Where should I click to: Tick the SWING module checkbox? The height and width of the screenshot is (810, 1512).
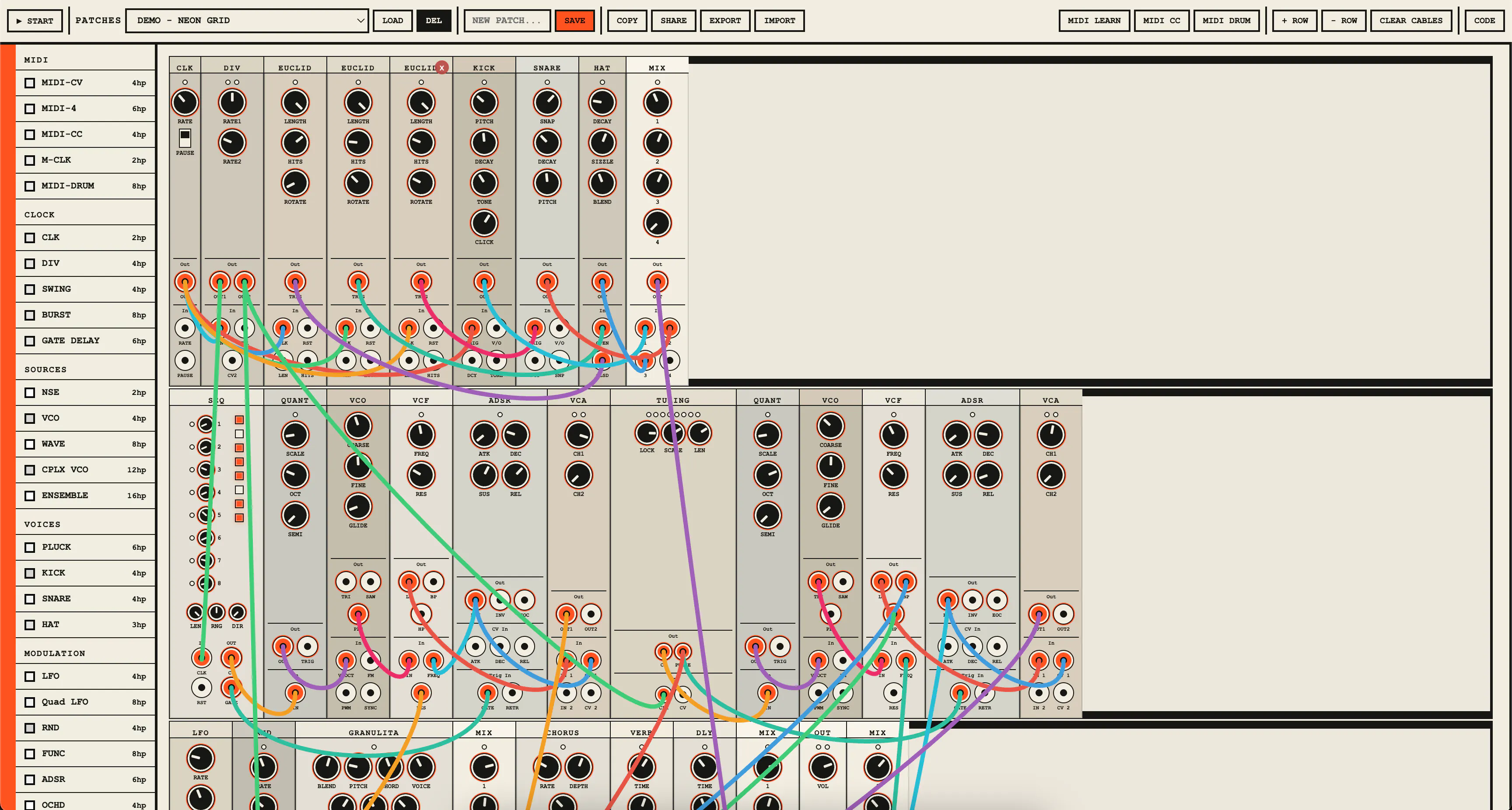(30, 290)
